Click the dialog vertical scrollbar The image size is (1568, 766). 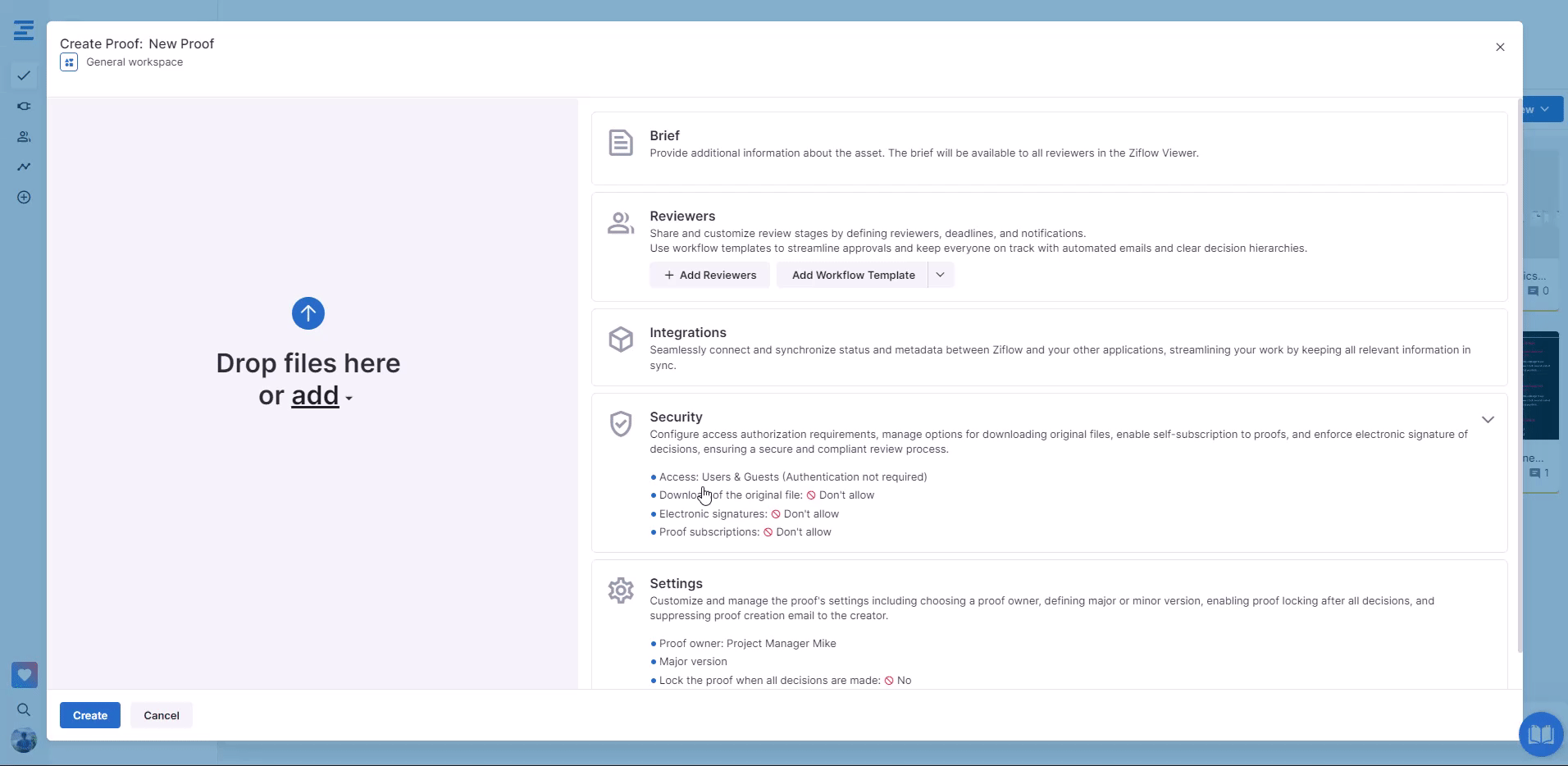coord(1520,377)
